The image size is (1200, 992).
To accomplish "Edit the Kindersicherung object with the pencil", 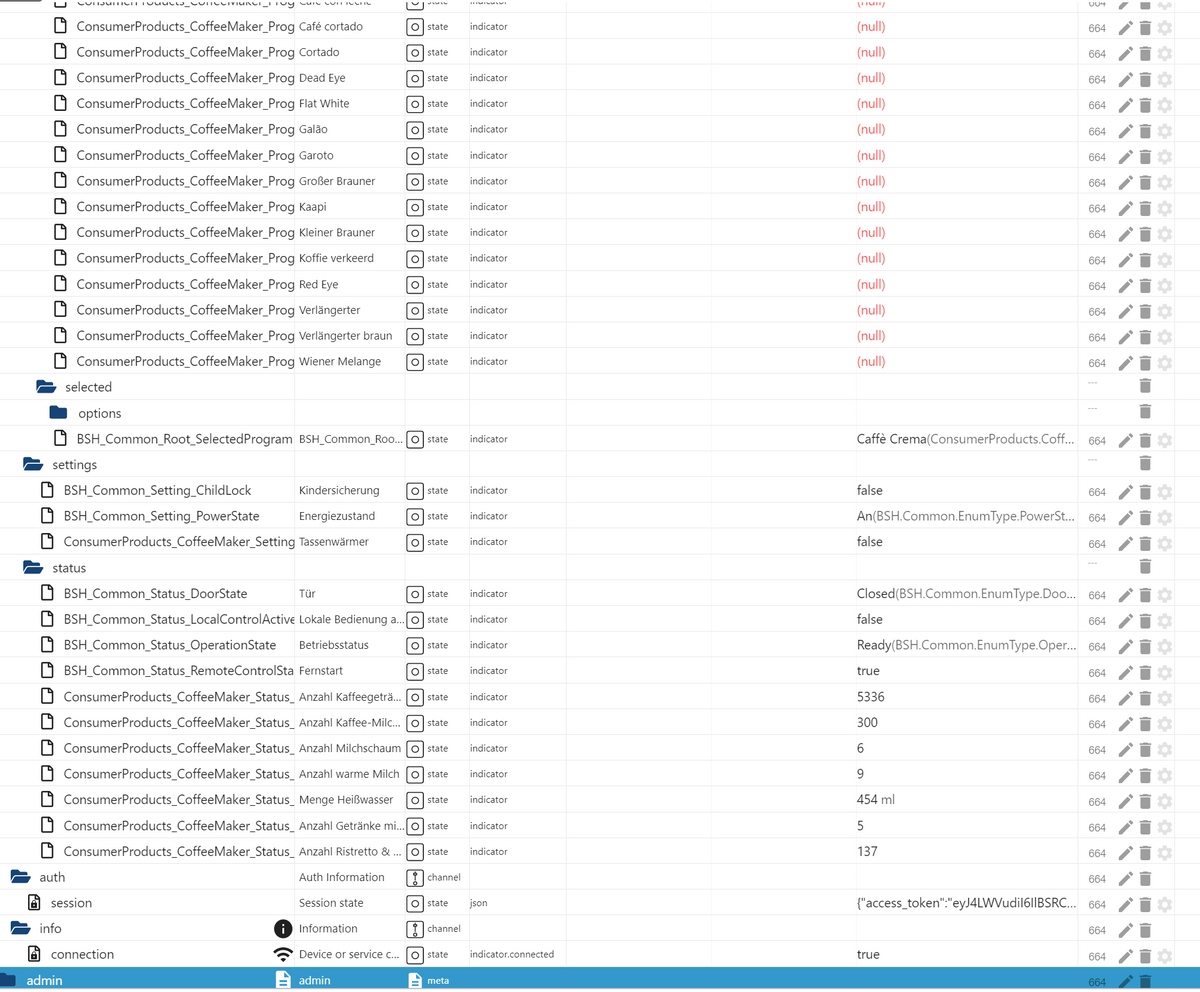I will point(1125,492).
